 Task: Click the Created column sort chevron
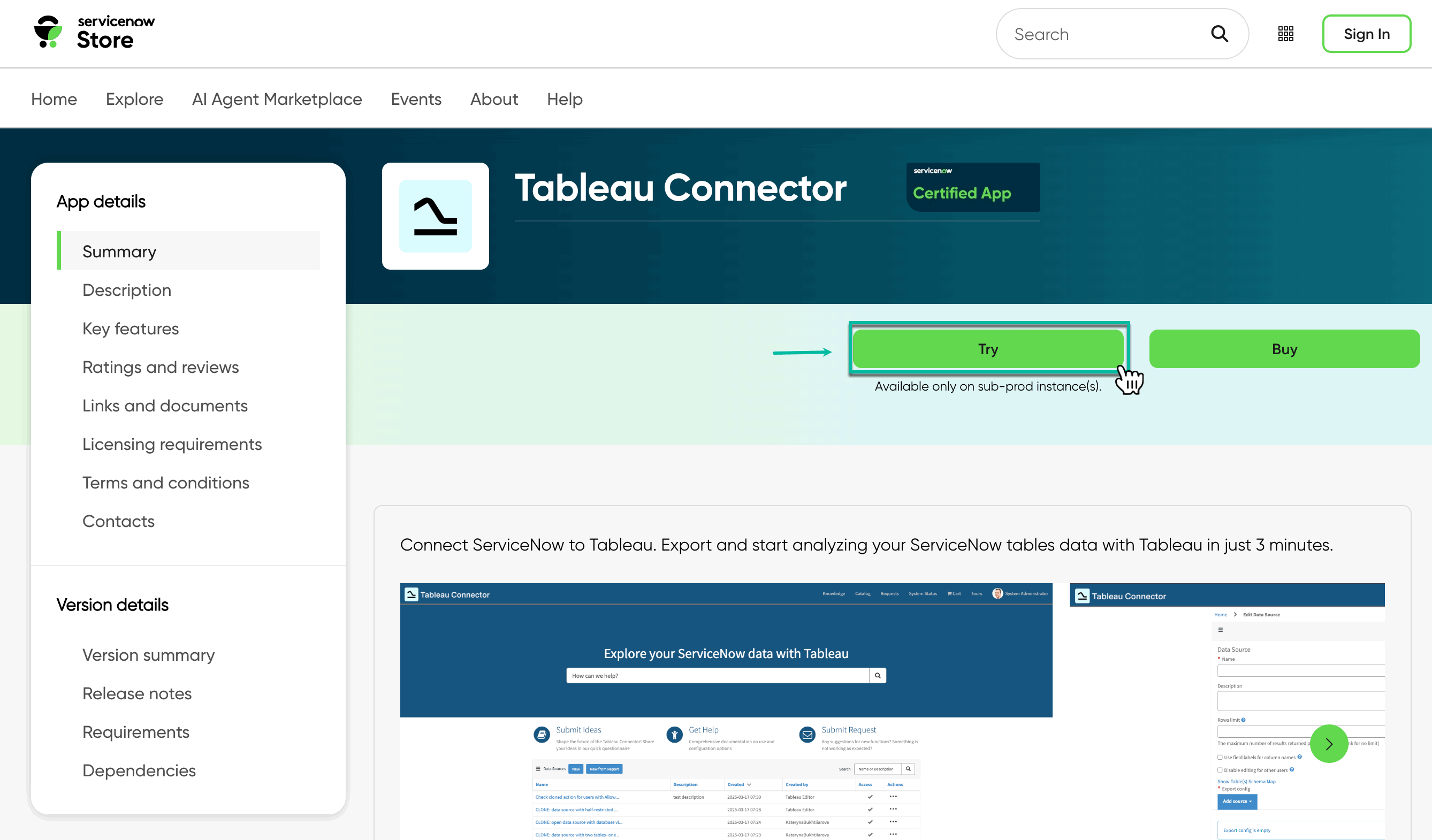(750, 785)
